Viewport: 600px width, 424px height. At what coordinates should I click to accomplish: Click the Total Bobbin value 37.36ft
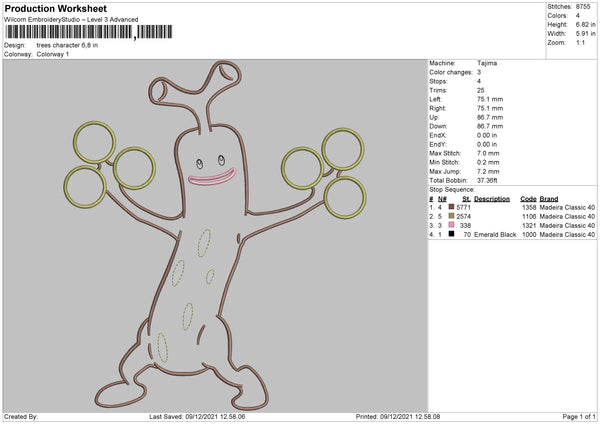click(487, 180)
